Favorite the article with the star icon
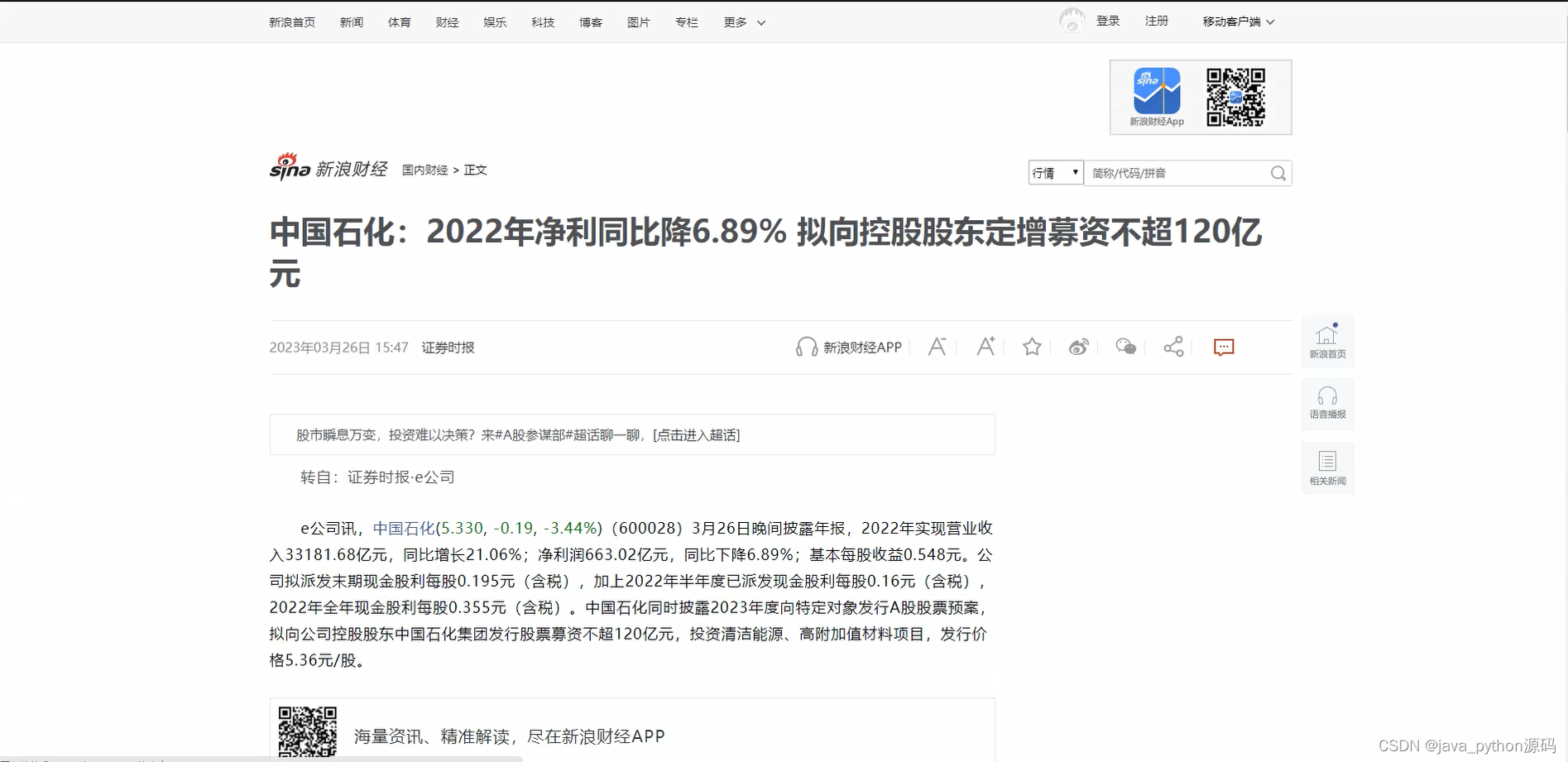Image resolution: width=1568 pixels, height=762 pixels. (x=1032, y=347)
